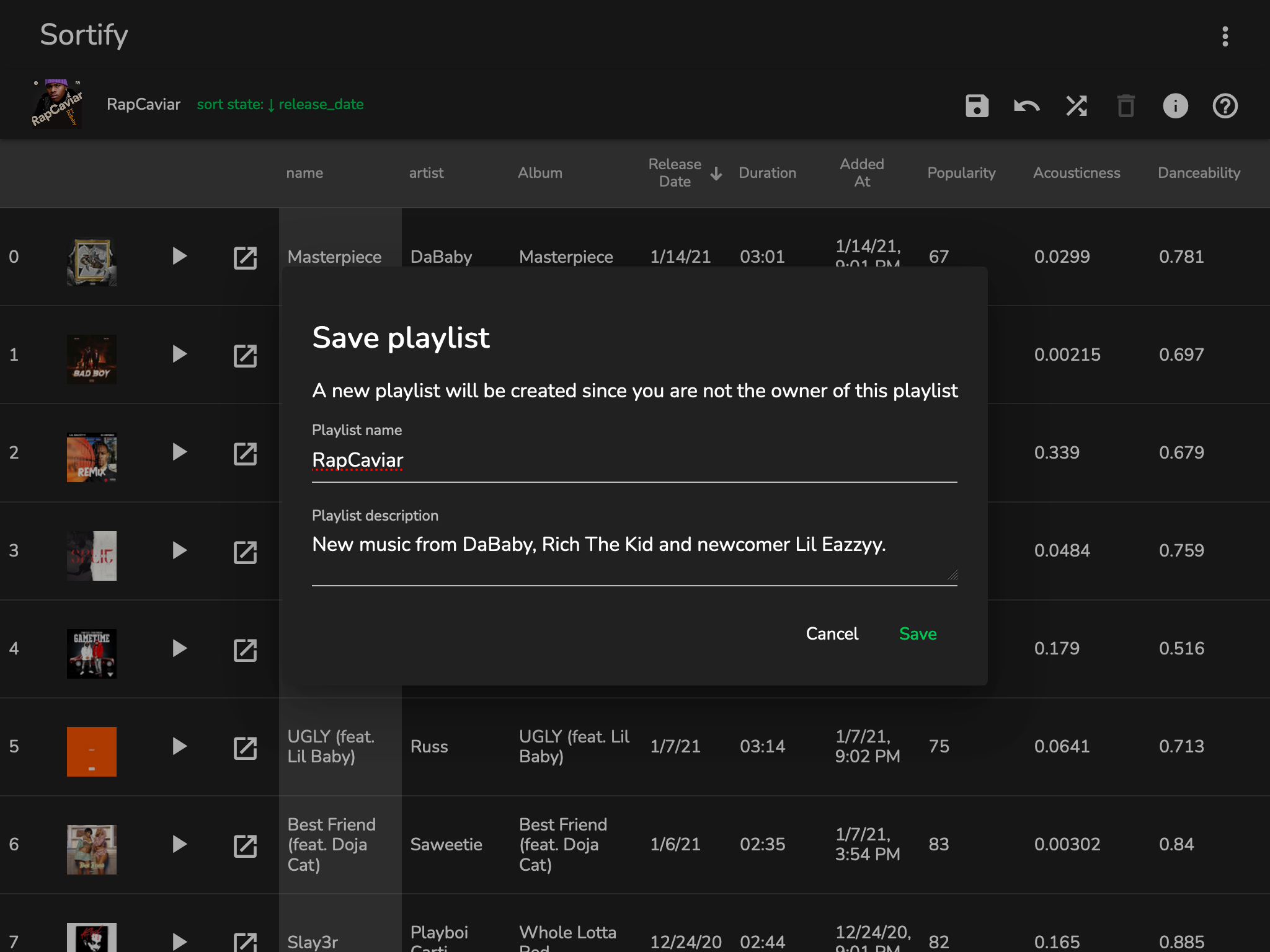The height and width of the screenshot is (952, 1270).
Task: Click the Gametime album art thumbnail
Action: pyautogui.click(x=92, y=654)
